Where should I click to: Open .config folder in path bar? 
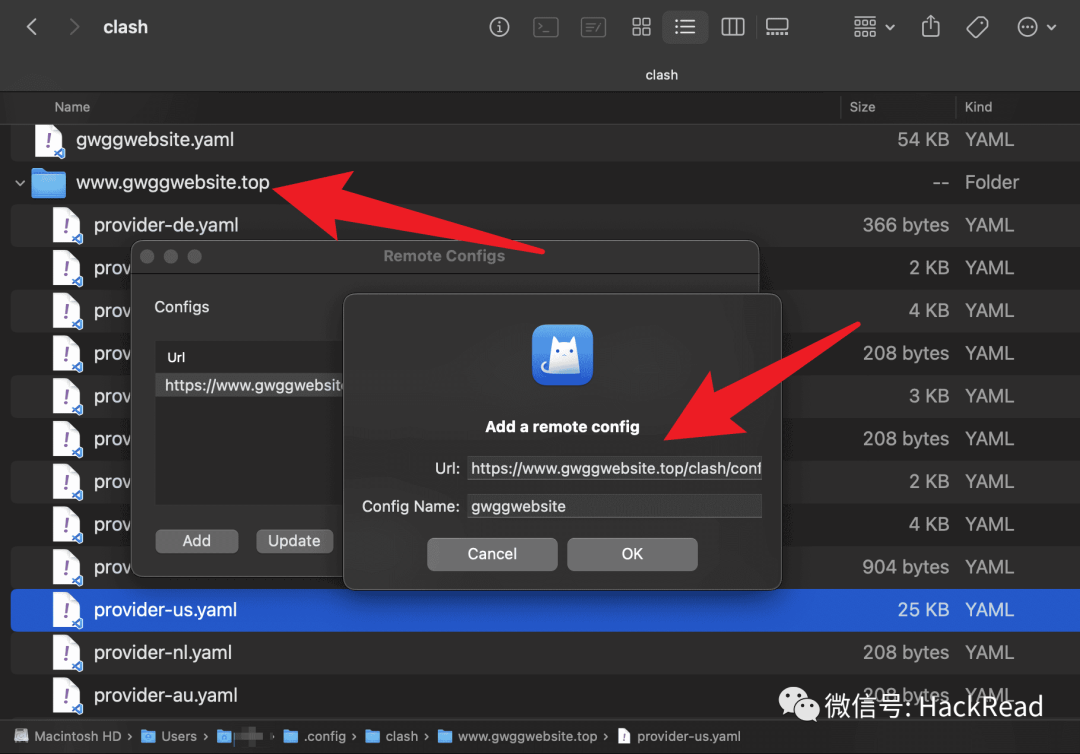(x=315, y=736)
